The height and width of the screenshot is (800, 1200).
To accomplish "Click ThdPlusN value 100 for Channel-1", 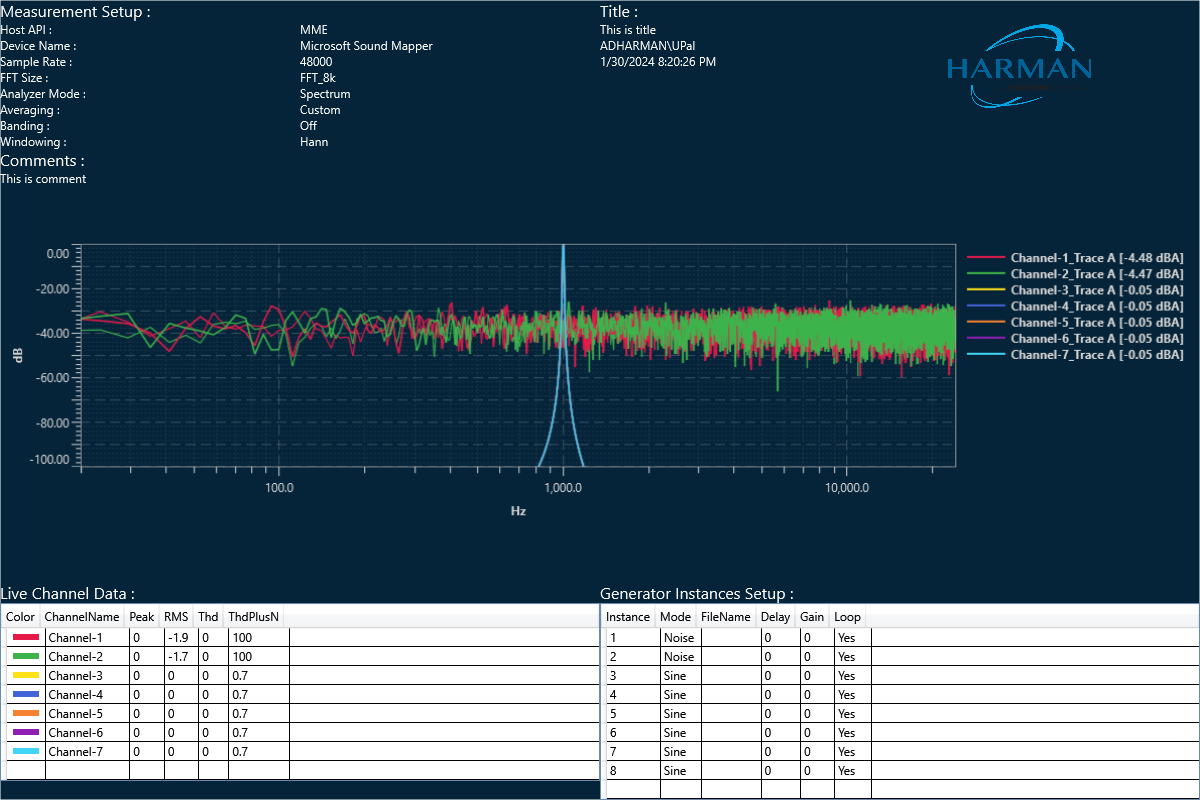I will [x=258, y=637].
